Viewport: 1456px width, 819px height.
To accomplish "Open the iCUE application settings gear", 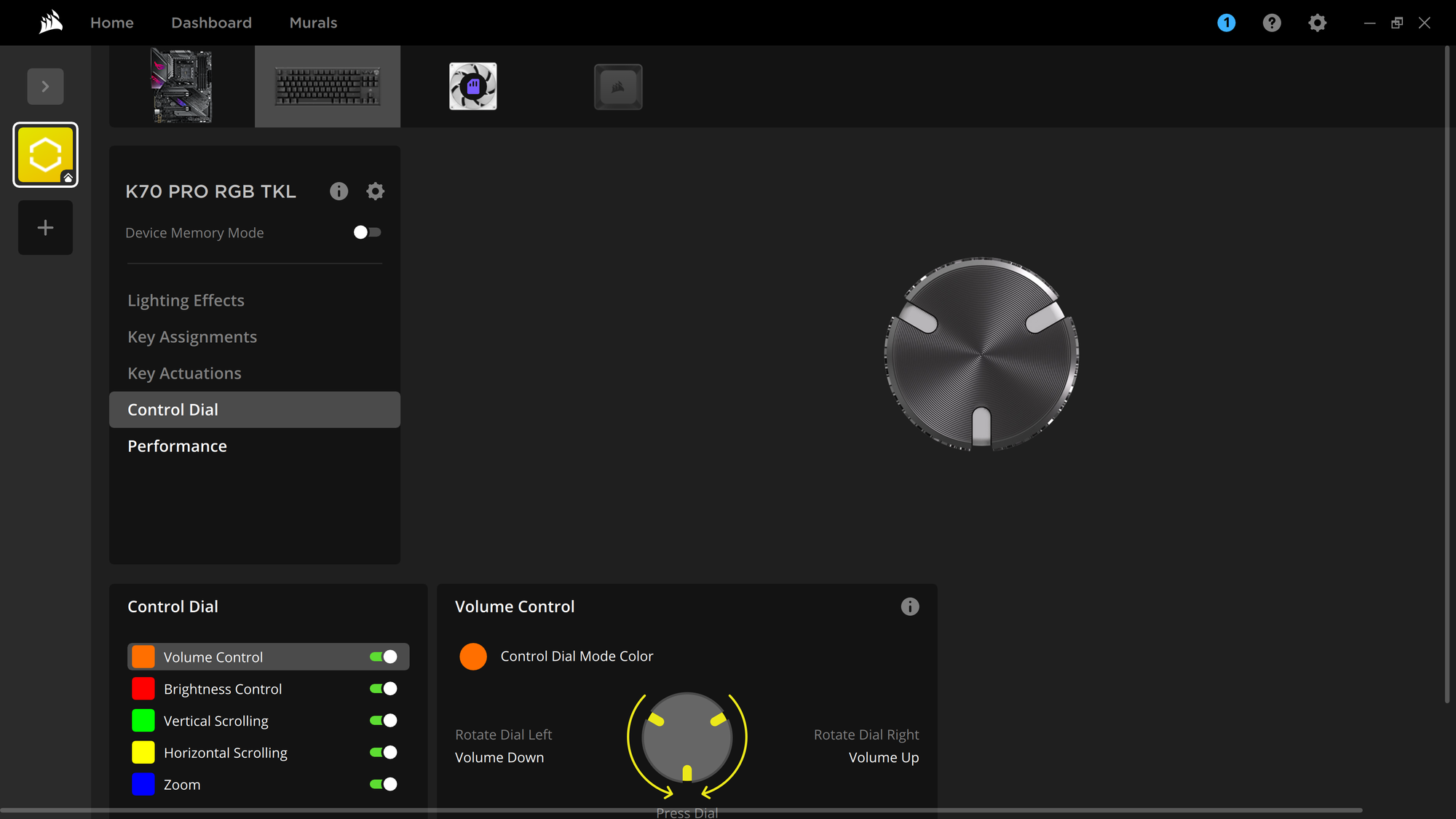I will pyautogui.click(x=1318, y=22).
